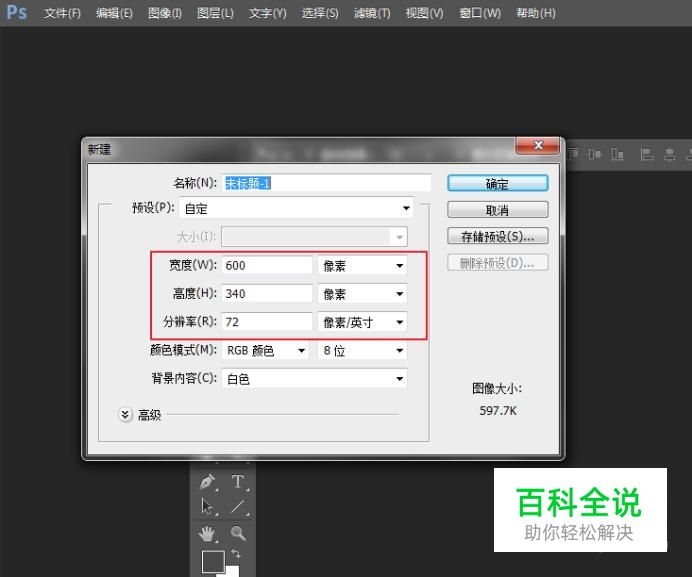Select the Line tool

pos(238,507)
